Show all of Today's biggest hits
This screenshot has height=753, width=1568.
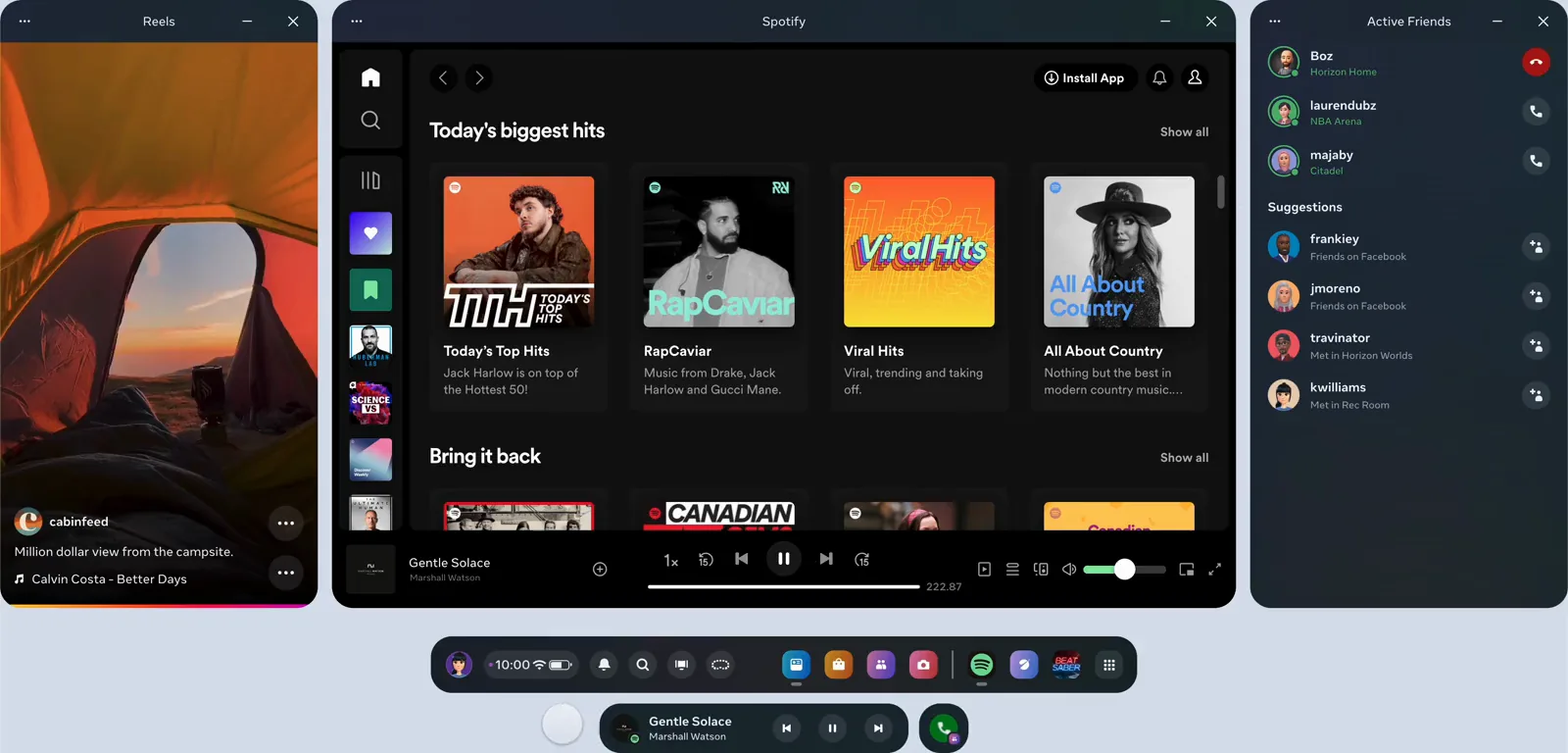1184,131
